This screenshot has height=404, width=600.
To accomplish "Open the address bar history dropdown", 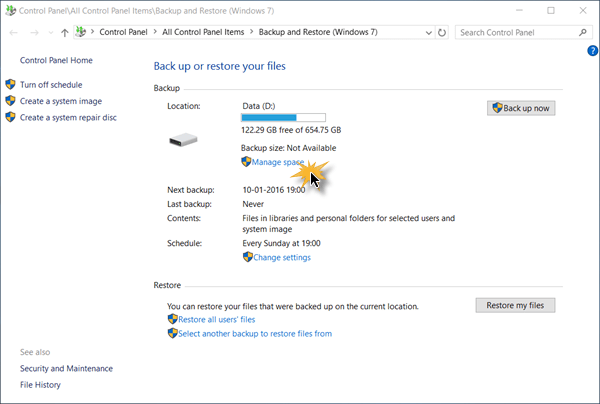I will [x=426, y=33].
